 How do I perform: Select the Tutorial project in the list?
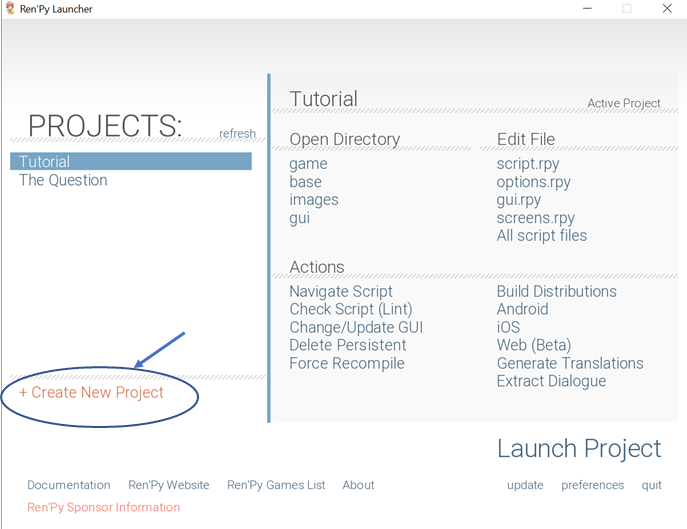(131, 161)
